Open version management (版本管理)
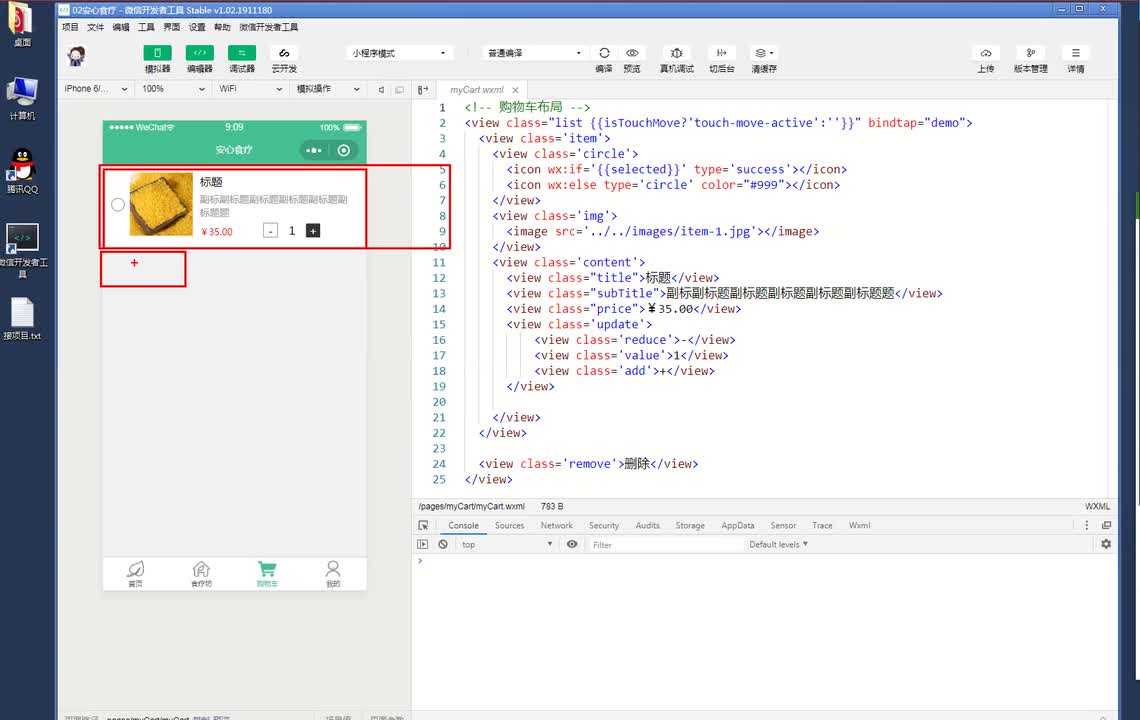Image resolution: width=1140 pixels, height=720 pixels. (1030, 53)
